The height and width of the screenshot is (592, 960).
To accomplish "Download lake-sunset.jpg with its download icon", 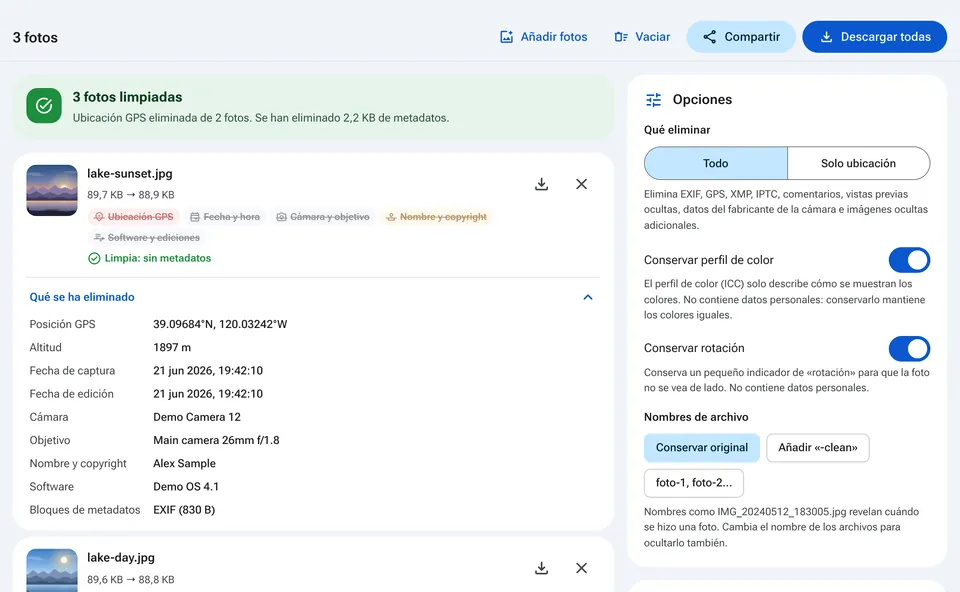I will (x=541, y=184).
